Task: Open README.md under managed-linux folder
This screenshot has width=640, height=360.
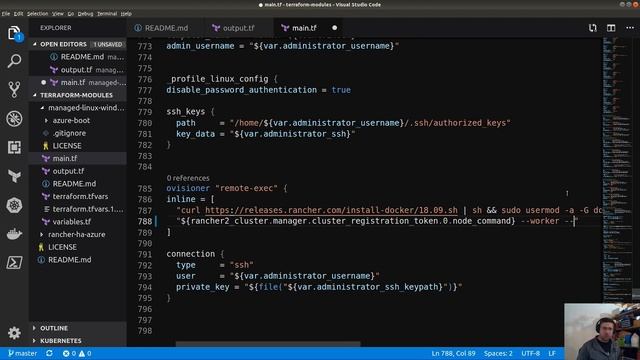Action: (78, 184)
